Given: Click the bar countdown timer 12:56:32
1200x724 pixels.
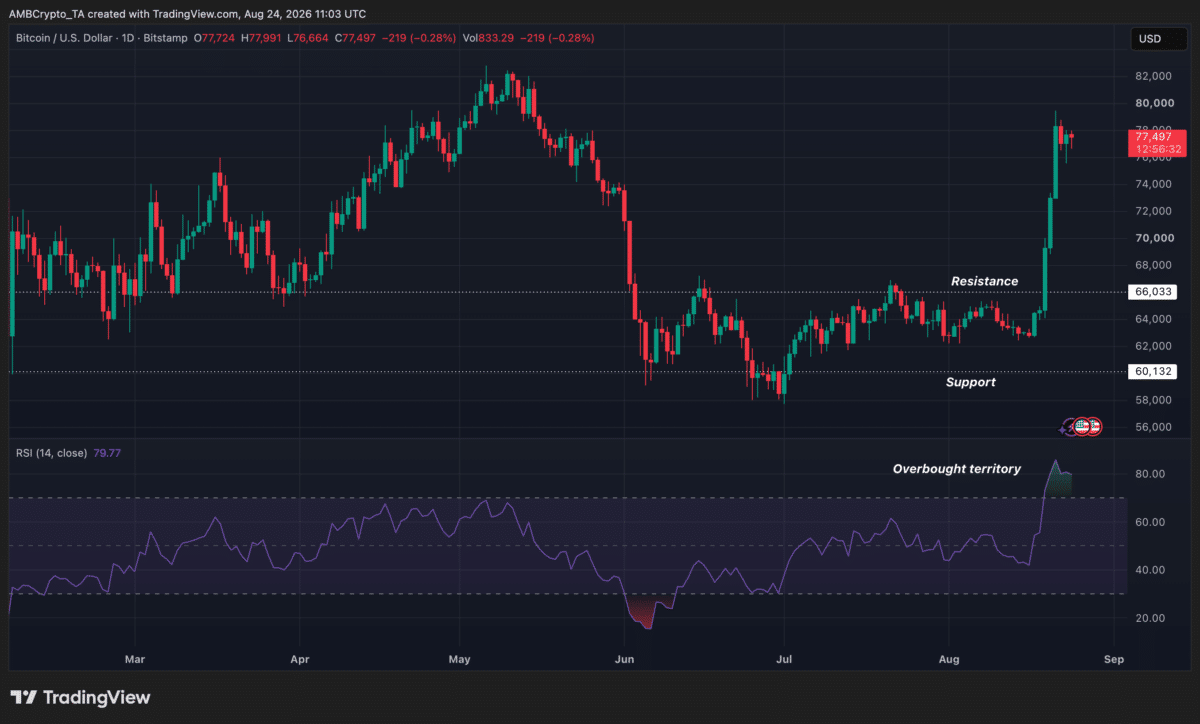Looking at the screenshot, I should point(1156,149).
